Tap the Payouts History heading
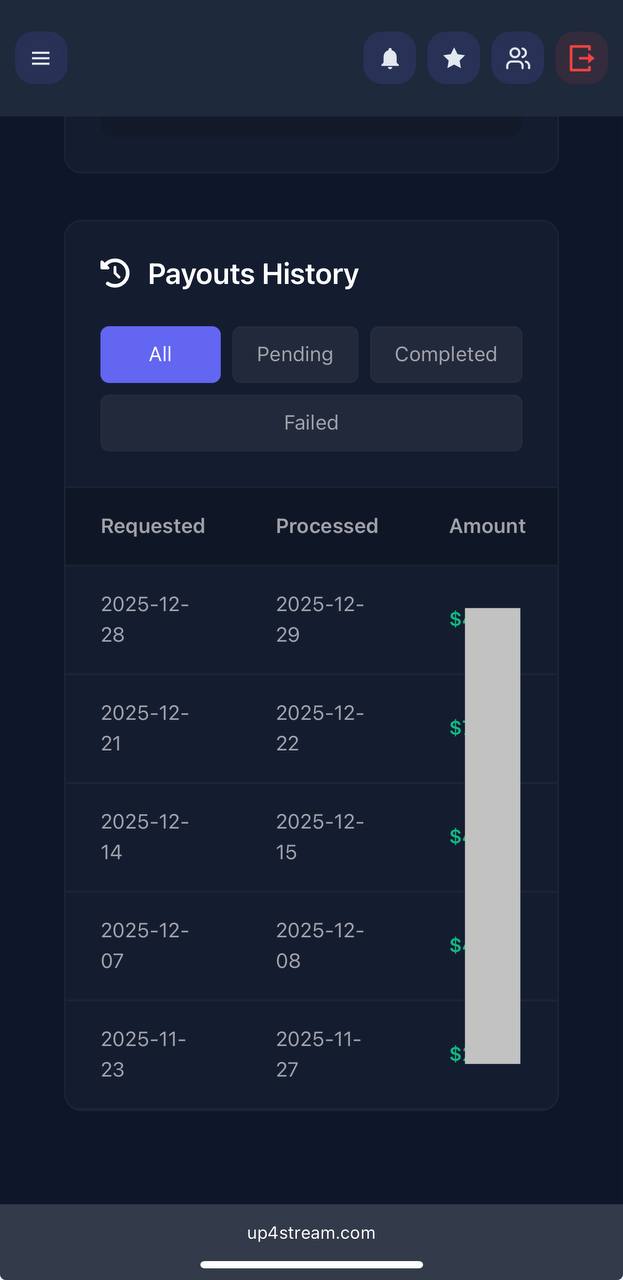 tap(253, 274)
